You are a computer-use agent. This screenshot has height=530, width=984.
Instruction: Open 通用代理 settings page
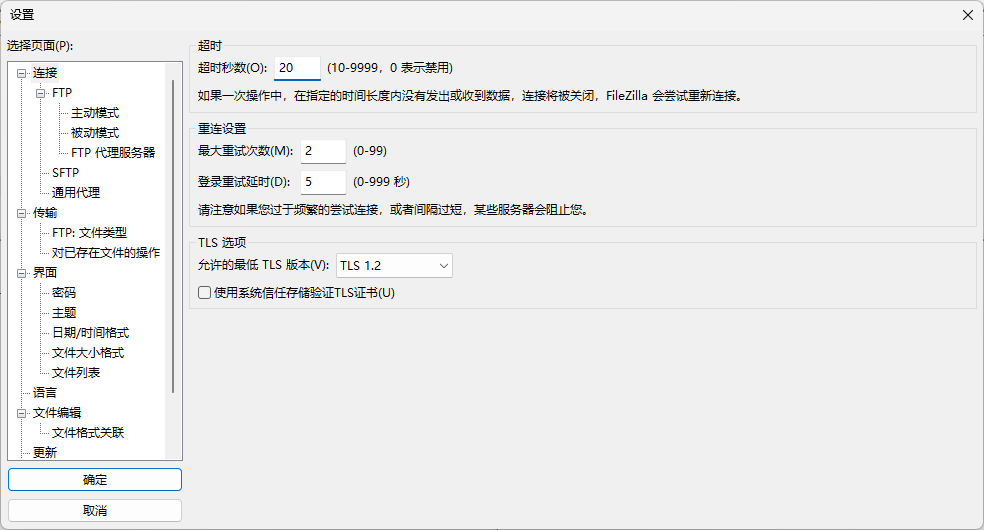click(76, 193)
